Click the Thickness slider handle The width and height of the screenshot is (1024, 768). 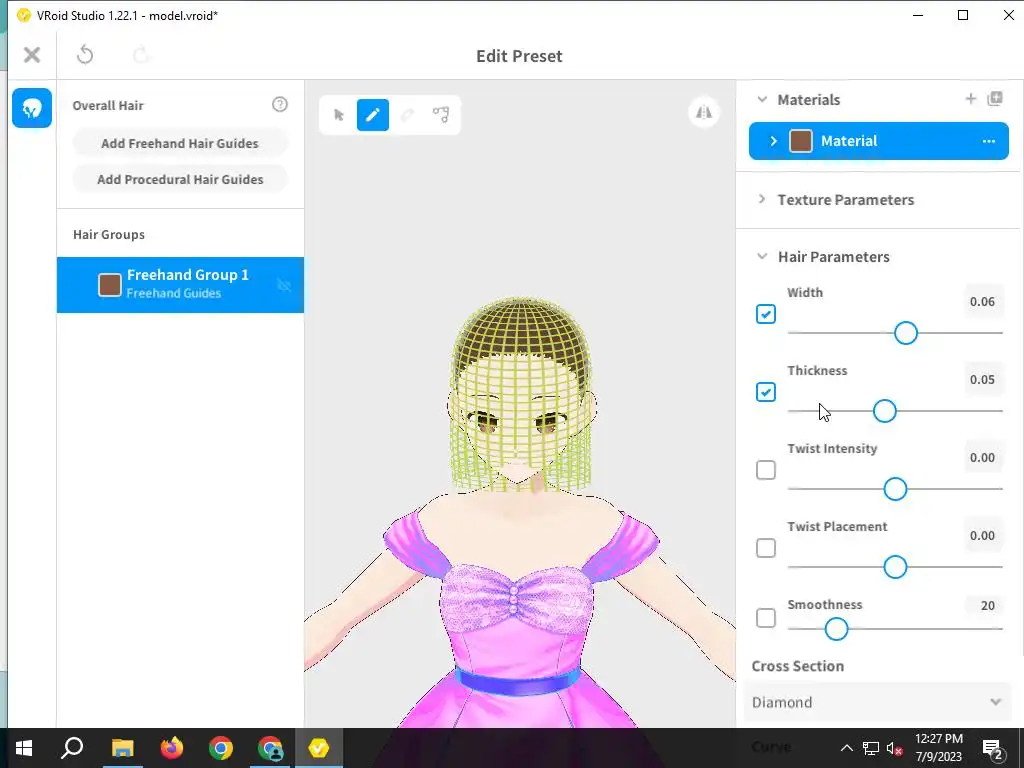coord(884,411)
